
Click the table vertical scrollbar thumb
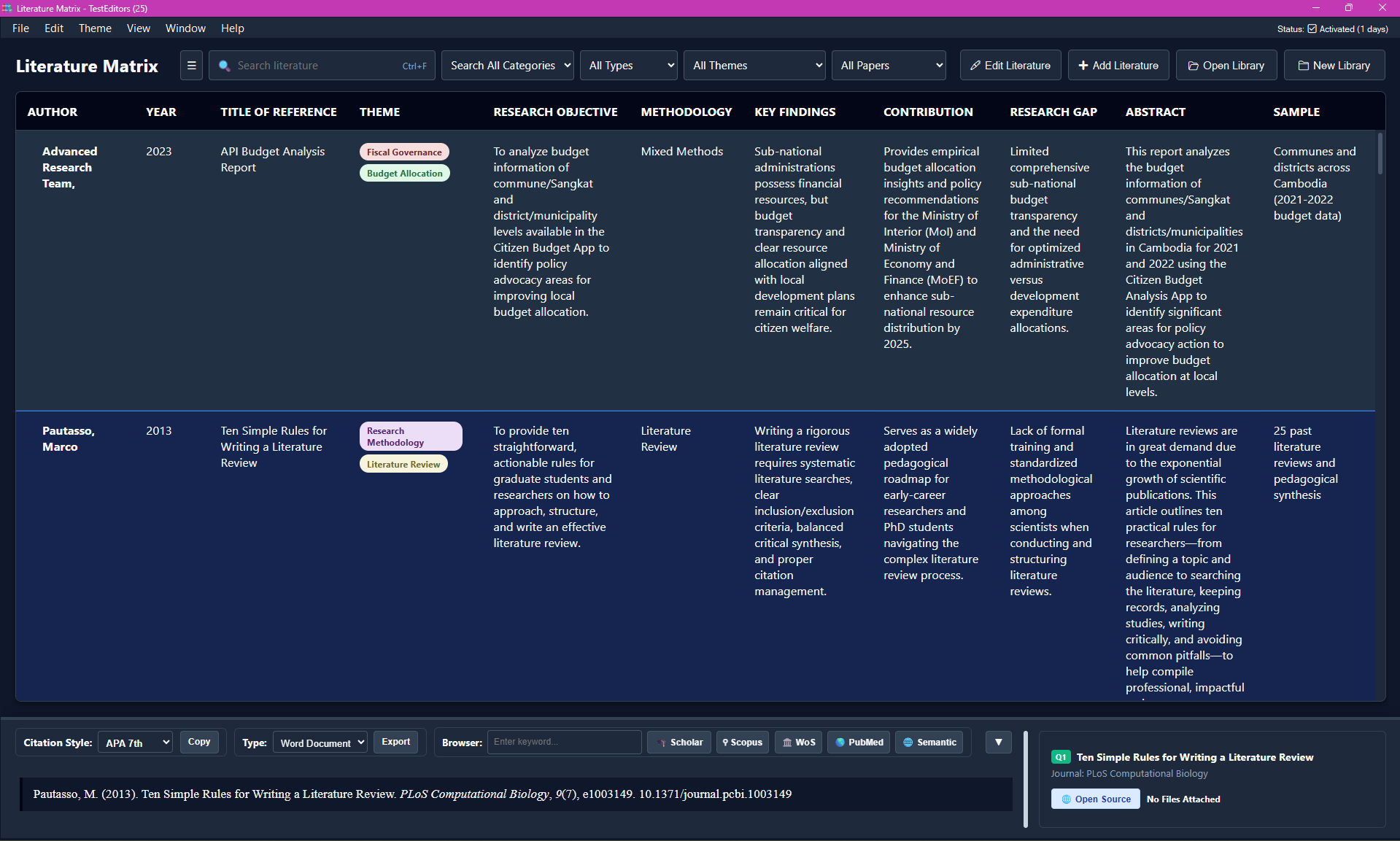[1380, 153]
